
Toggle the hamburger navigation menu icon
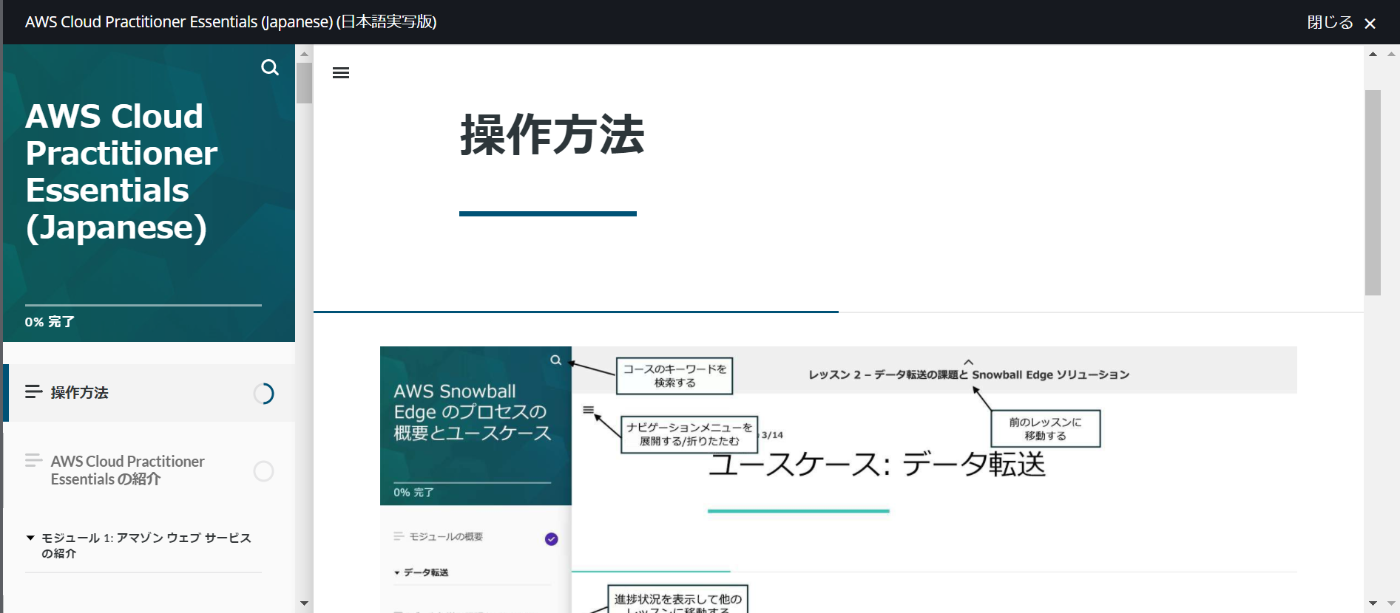[341, 73]
